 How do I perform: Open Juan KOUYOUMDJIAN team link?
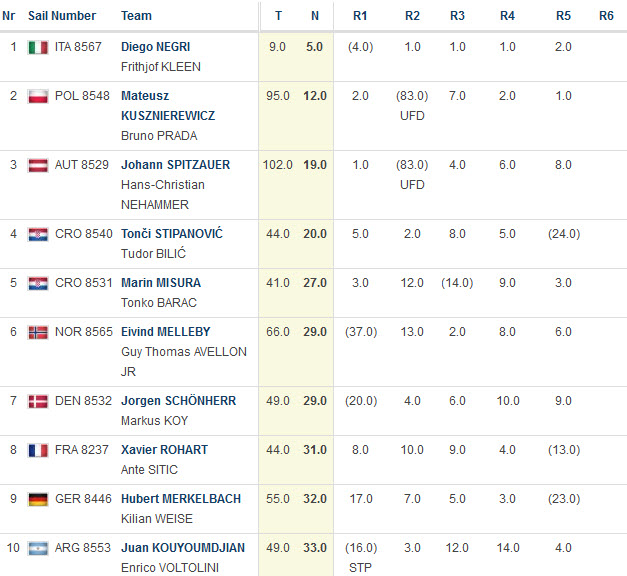tap(183, 548)
